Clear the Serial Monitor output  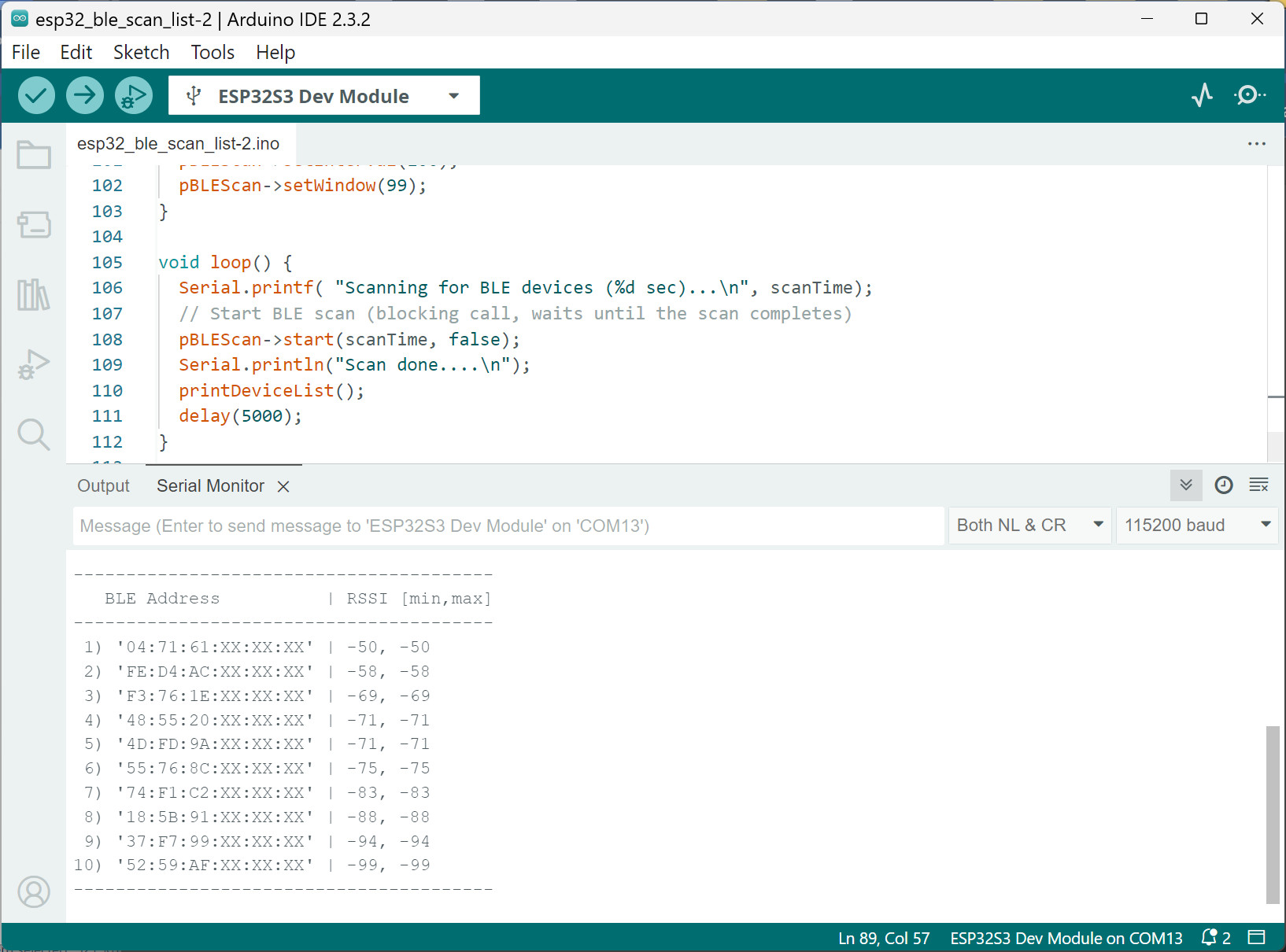point(1259,485)
